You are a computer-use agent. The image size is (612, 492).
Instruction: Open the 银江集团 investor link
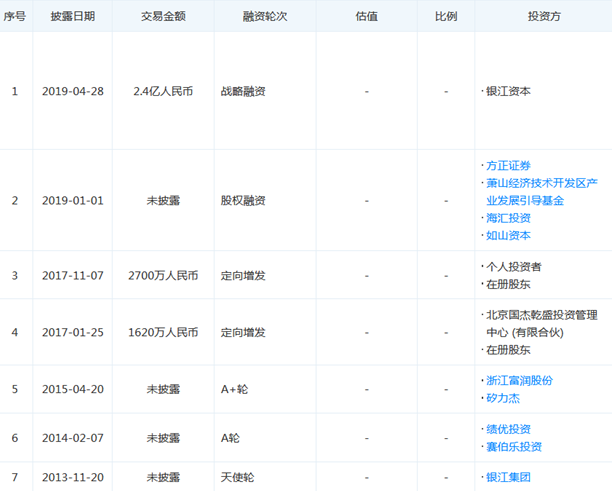(x=508, y=478)
